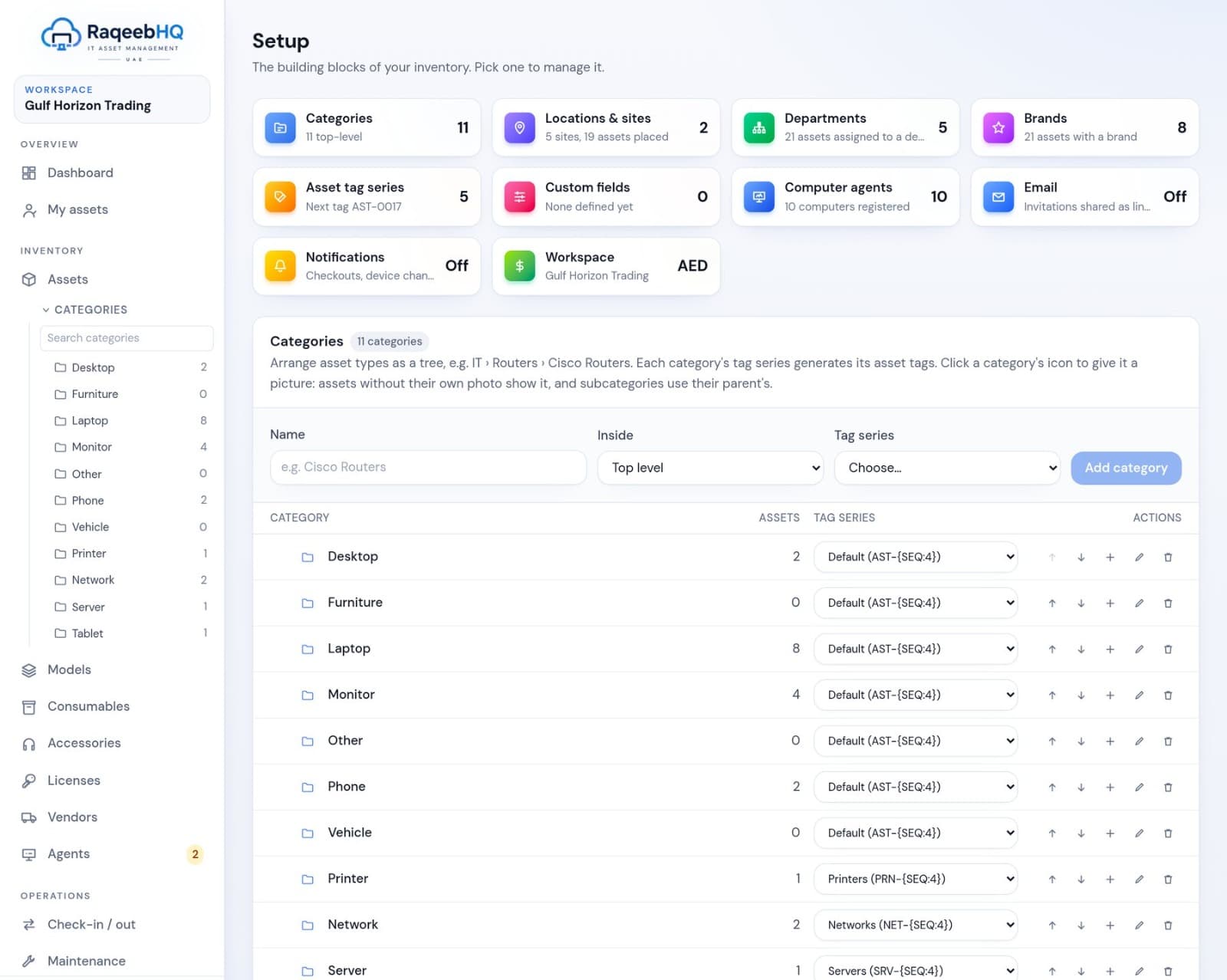This screenshot has width=1227, height=980.
Task: Open Check-in / out page
Action: [112, 925]
